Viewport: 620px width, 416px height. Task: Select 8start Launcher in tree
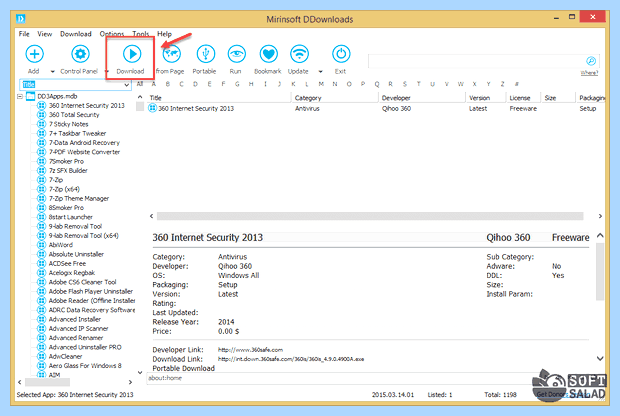[70, 217]
